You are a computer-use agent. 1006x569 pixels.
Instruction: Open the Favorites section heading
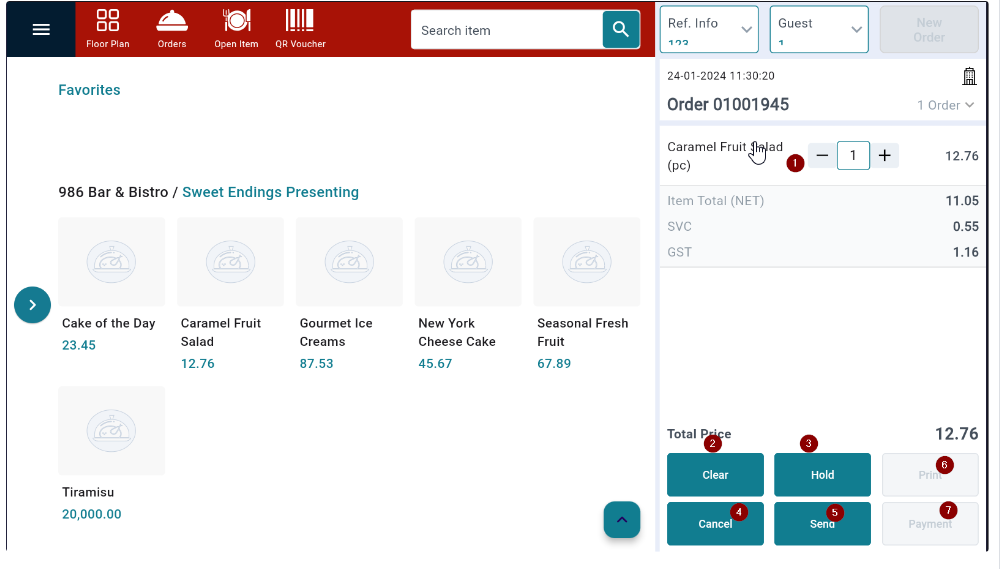coord(89,90)
